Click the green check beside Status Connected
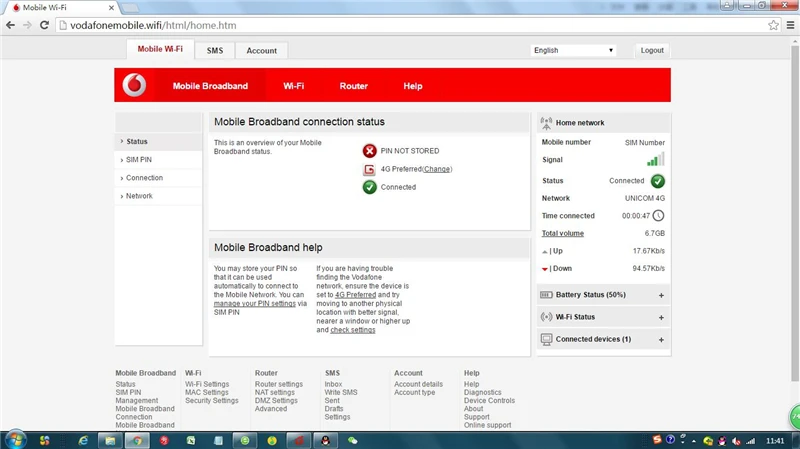This screenshot has height=449, width=800. coord(658,181)
